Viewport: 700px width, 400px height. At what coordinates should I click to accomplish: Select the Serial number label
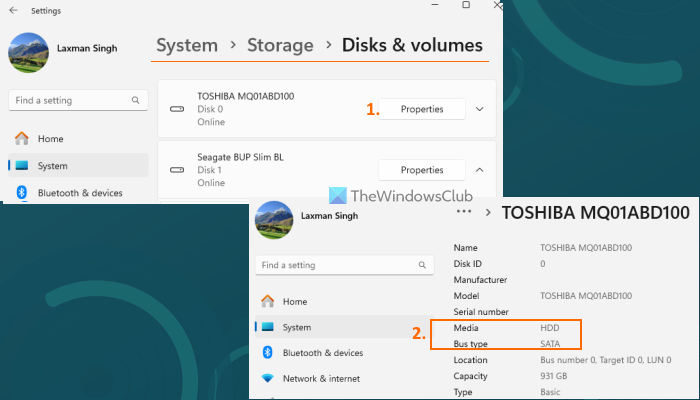(x=481, y=312)
